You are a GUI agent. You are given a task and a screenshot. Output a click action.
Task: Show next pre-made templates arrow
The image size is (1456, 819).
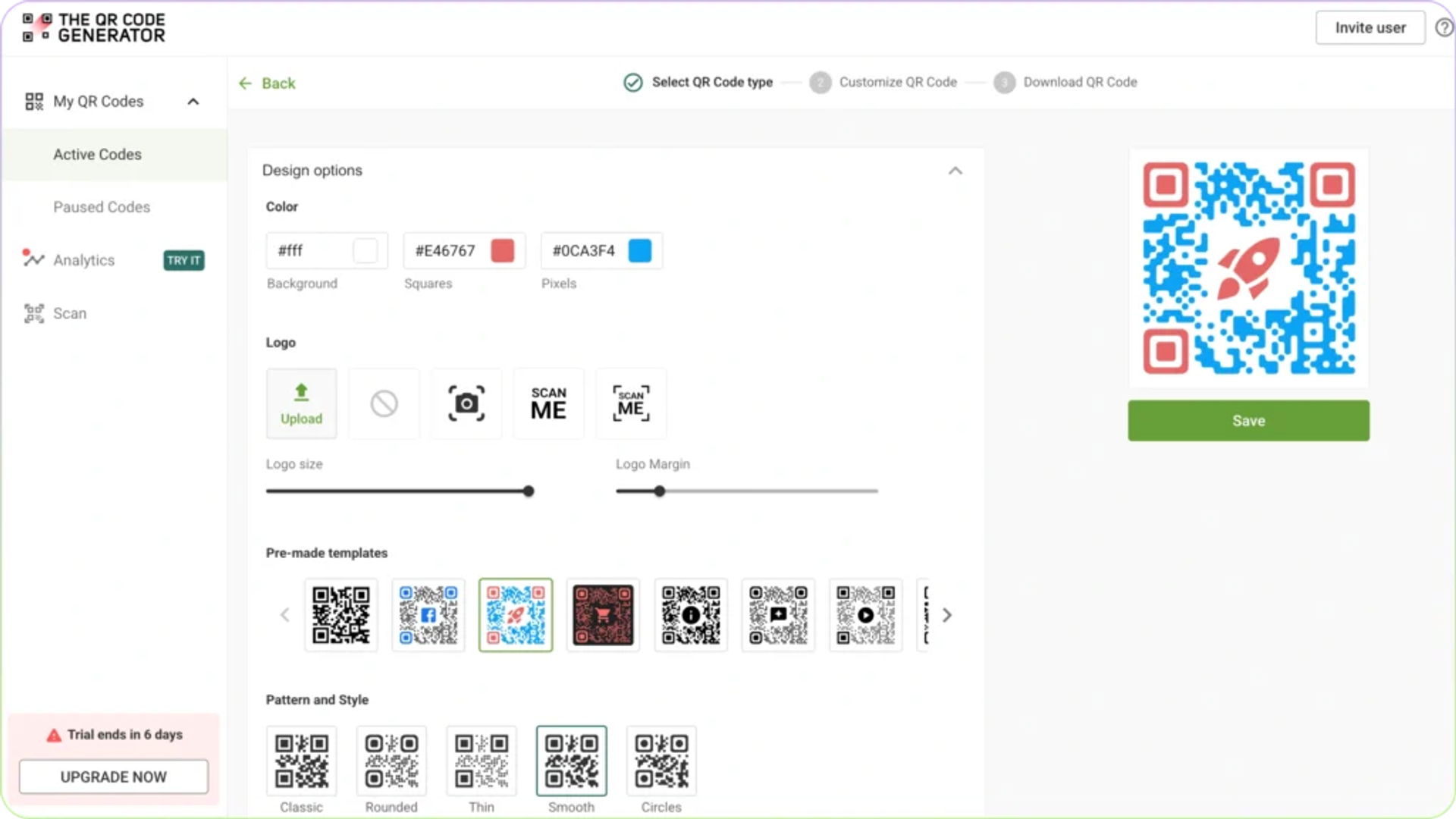point(947,615)
